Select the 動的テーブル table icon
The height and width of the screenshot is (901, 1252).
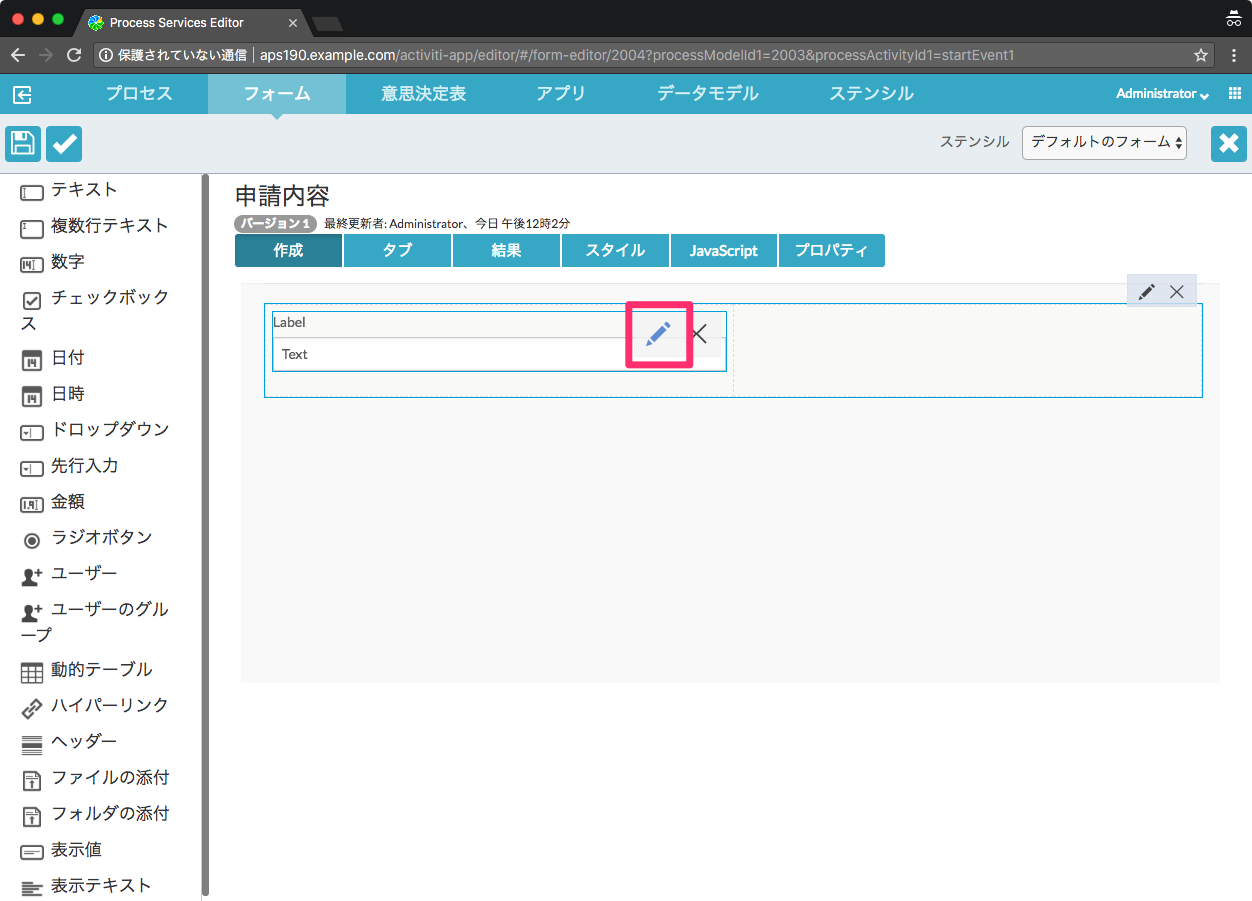click(x=32, y=673)
